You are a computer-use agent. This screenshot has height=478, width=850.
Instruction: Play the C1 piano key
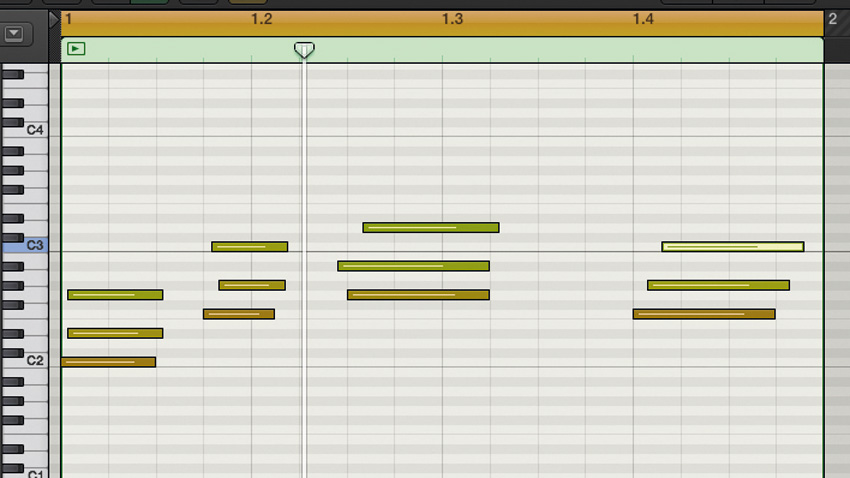[36, 474]
